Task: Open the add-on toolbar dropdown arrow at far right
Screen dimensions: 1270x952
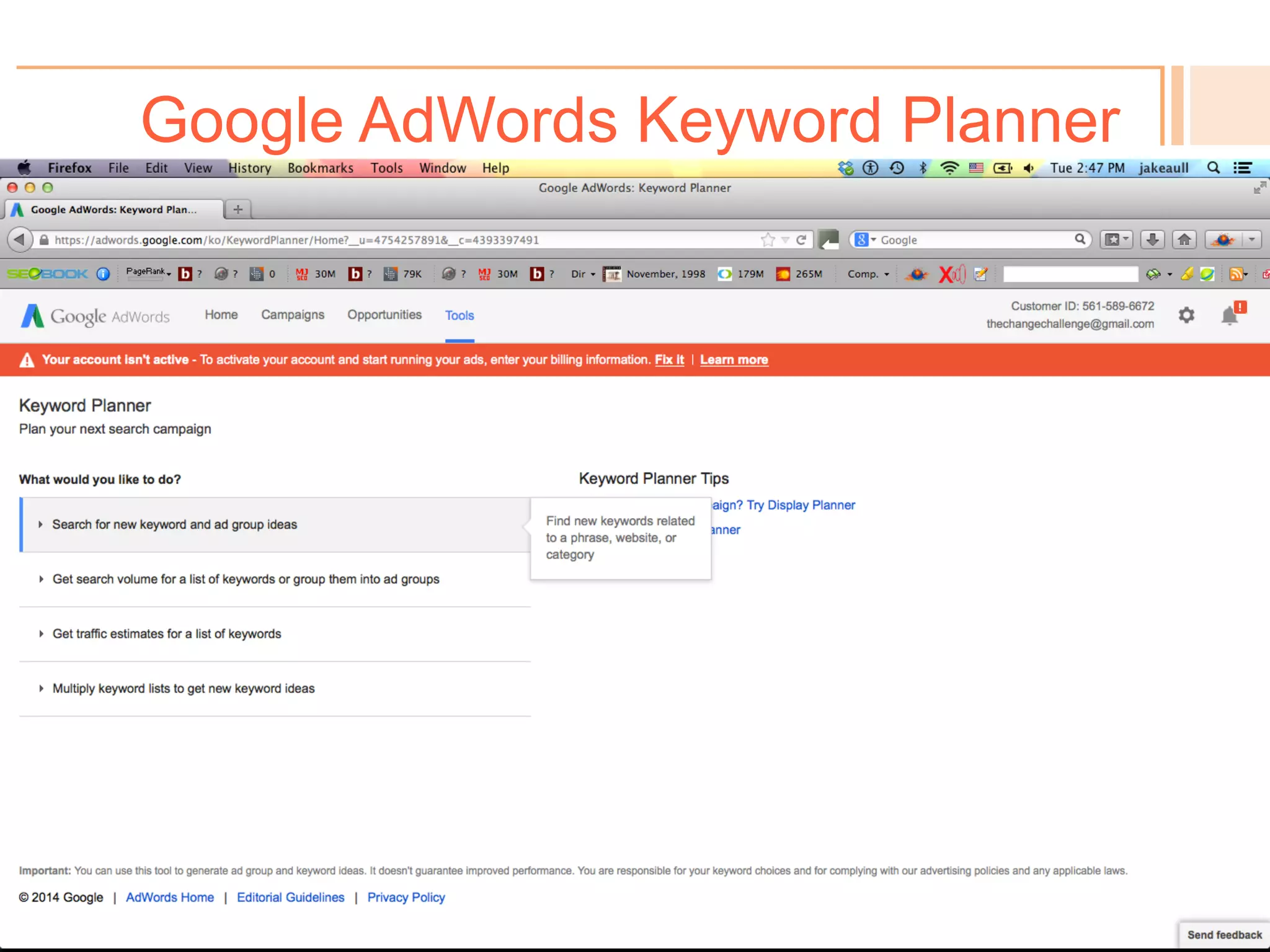Action: tap(1251, 240)
